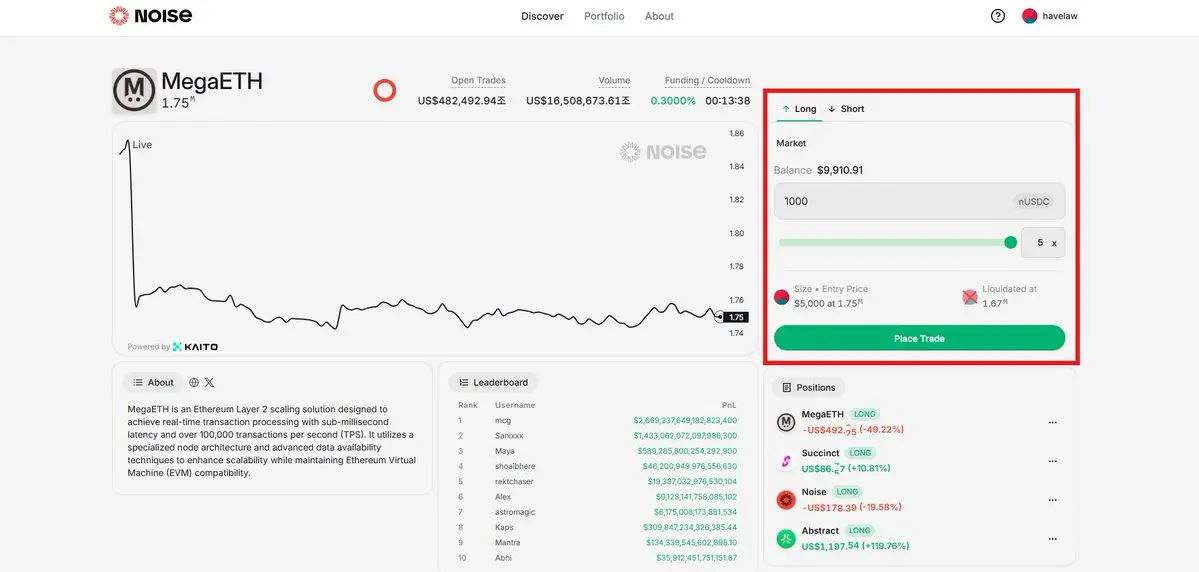Open the MegaETH website globe icon
The image size is (1199, 572).
point(194,382)
